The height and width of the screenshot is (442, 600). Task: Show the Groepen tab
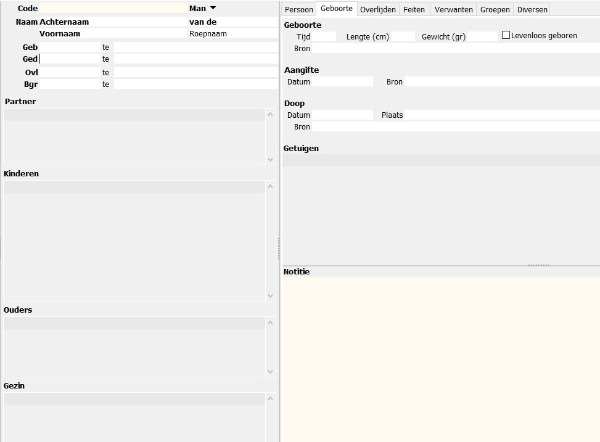pyautogui.click(x=495, y=9)
